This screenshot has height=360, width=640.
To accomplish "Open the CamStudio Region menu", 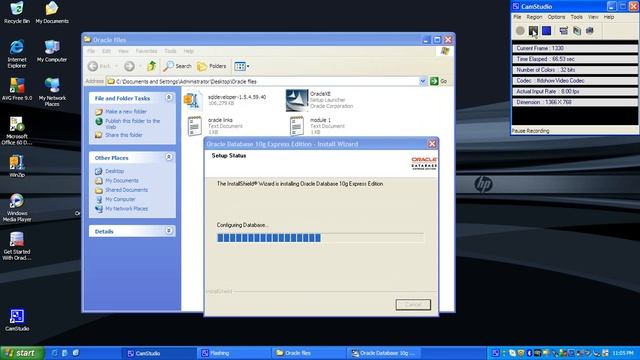I will pos(534,17).
